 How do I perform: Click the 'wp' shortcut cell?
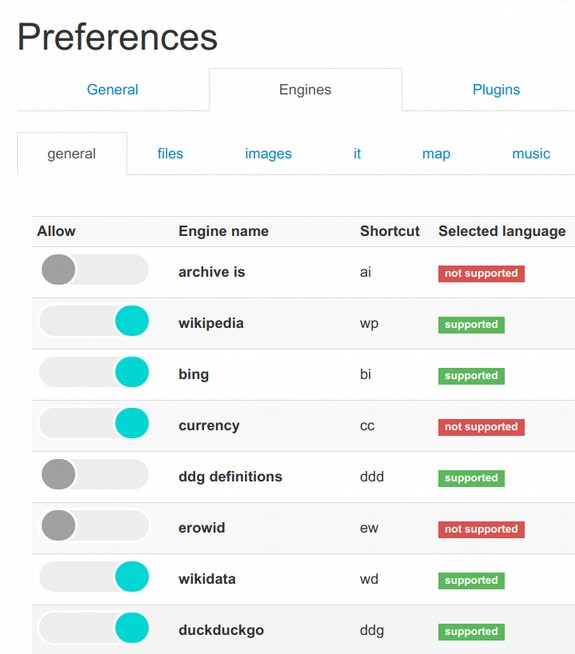click(x=369, y=324)
